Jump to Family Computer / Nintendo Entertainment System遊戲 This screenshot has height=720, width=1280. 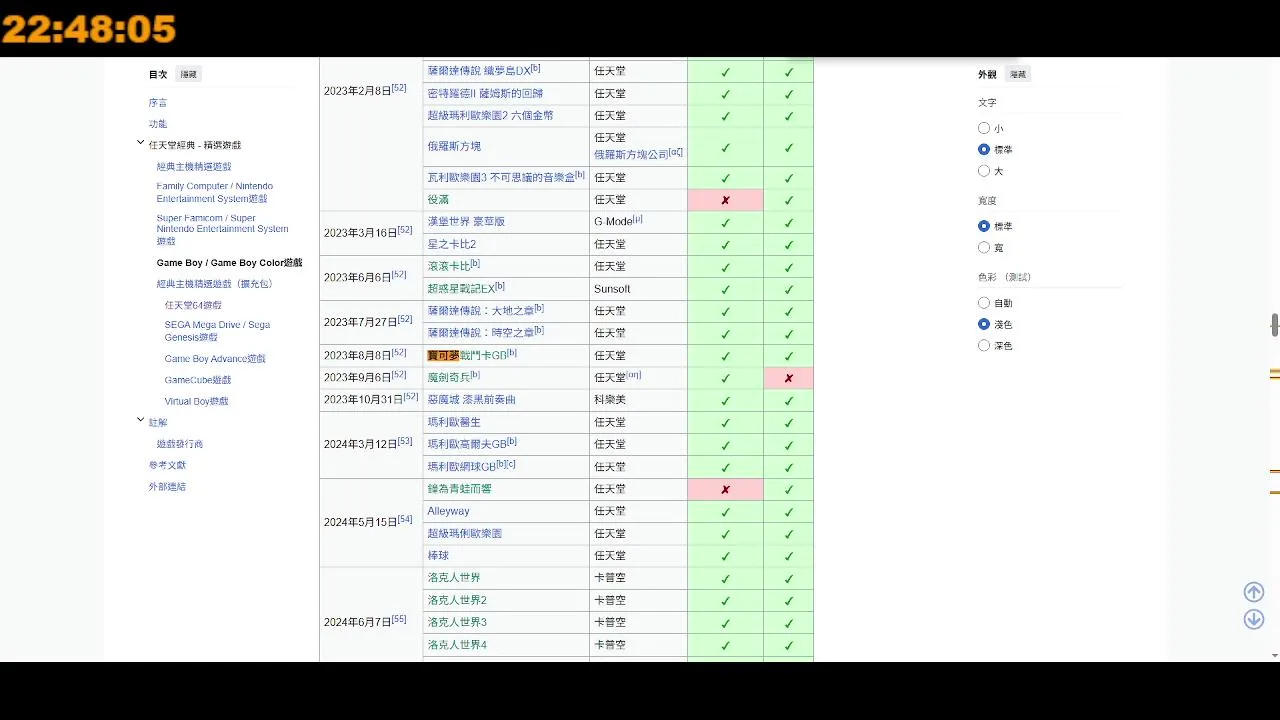click(215, 192)
